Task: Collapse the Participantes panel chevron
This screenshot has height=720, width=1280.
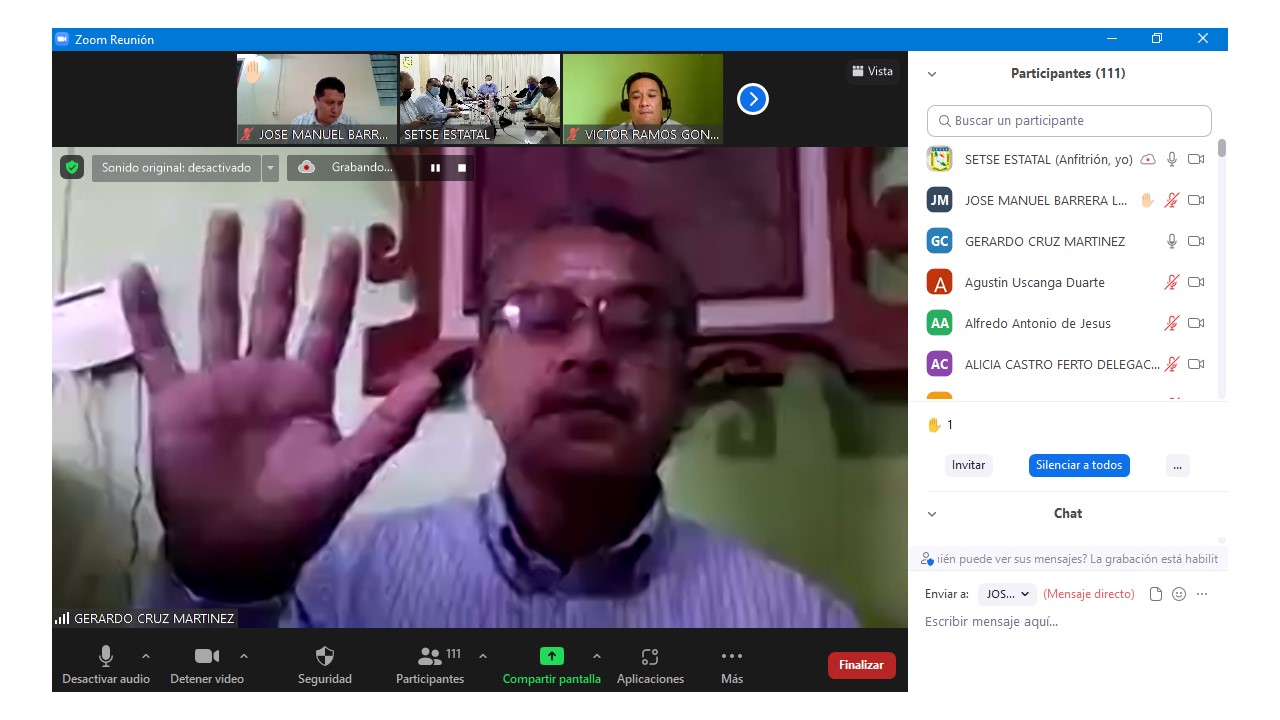Action: click(932, 74)
